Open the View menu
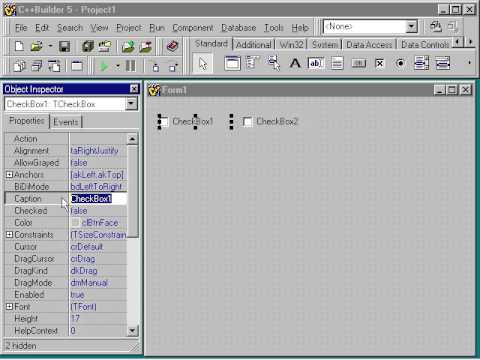The width and height of the screenshot is (480, 360). [99, 28]
